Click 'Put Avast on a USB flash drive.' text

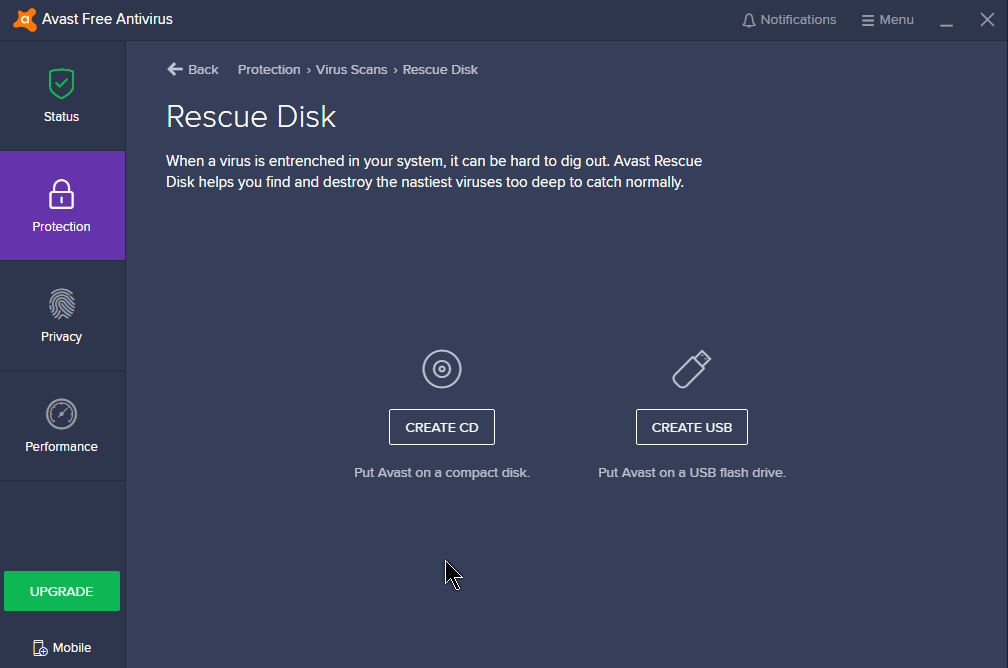coord(692,473)
